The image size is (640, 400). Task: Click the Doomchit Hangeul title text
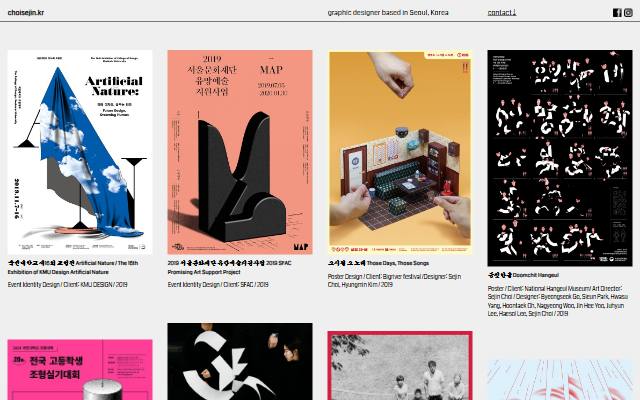524,276
